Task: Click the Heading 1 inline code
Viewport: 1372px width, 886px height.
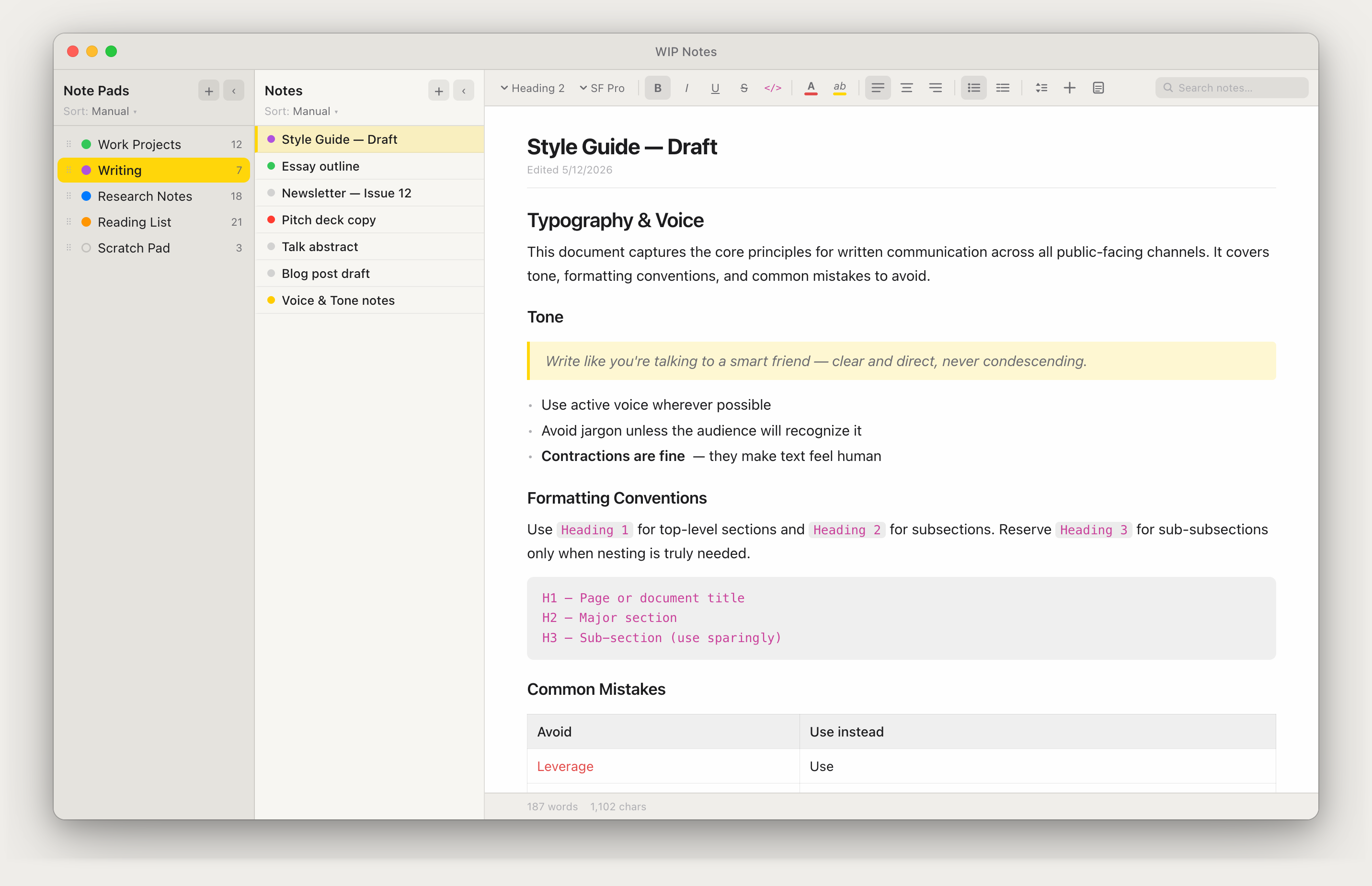Action: [595, 530]
